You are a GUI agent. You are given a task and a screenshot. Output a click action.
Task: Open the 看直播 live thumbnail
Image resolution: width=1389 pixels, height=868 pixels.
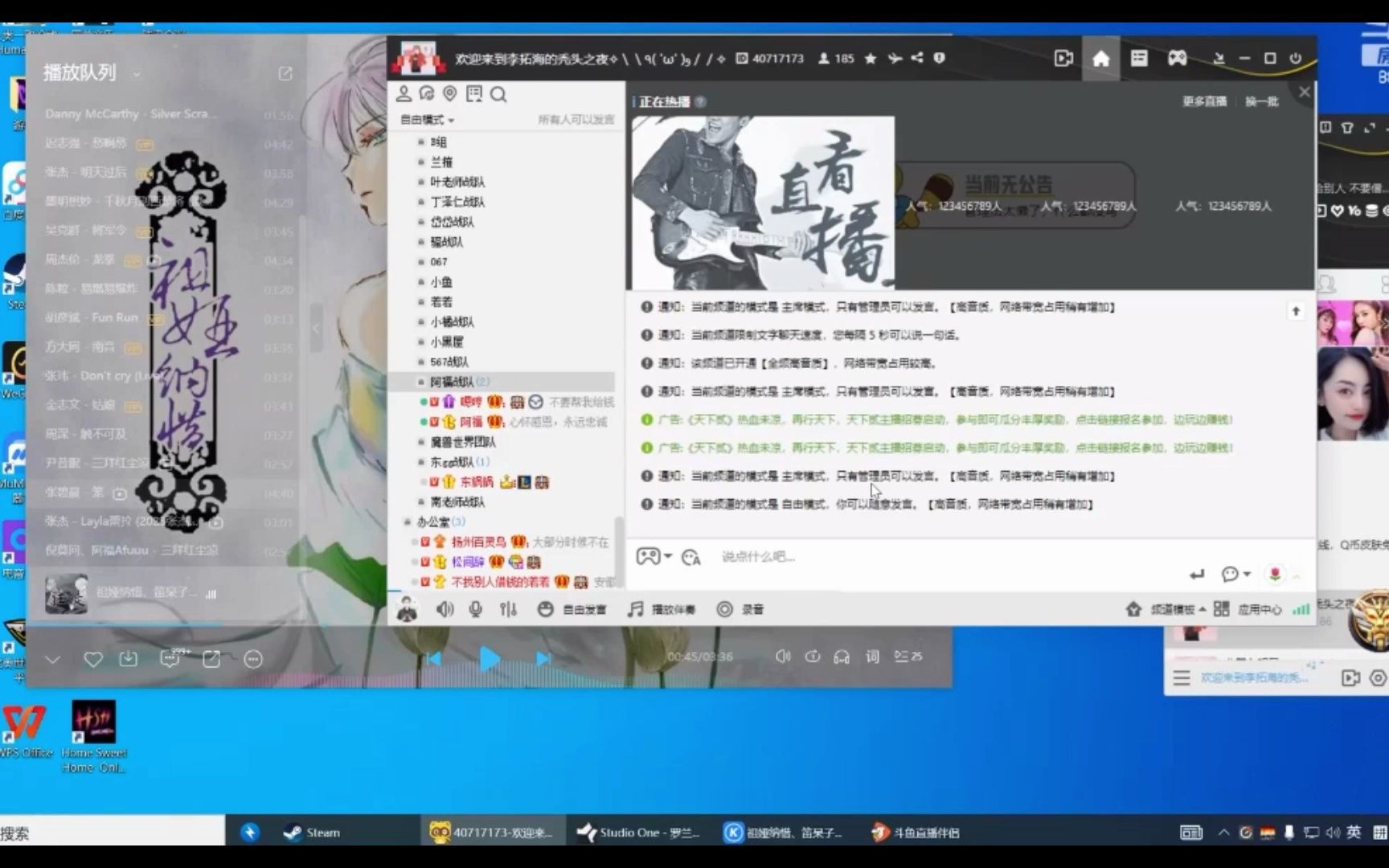(763, 203)
